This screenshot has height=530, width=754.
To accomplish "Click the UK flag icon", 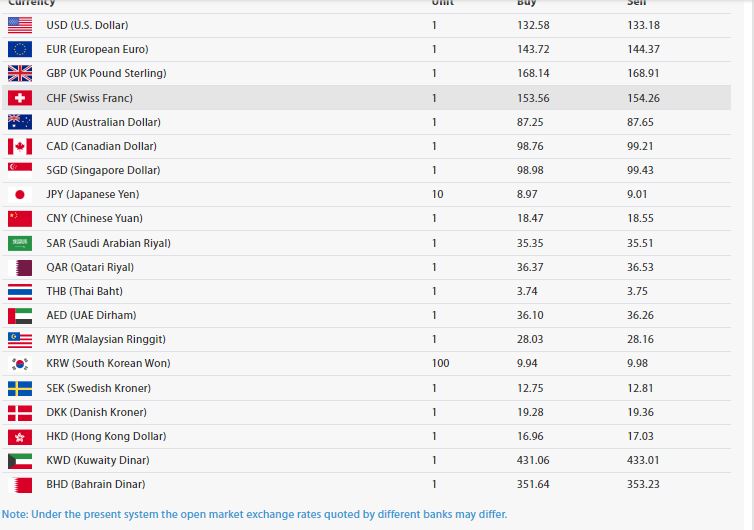I will (20, 73).
